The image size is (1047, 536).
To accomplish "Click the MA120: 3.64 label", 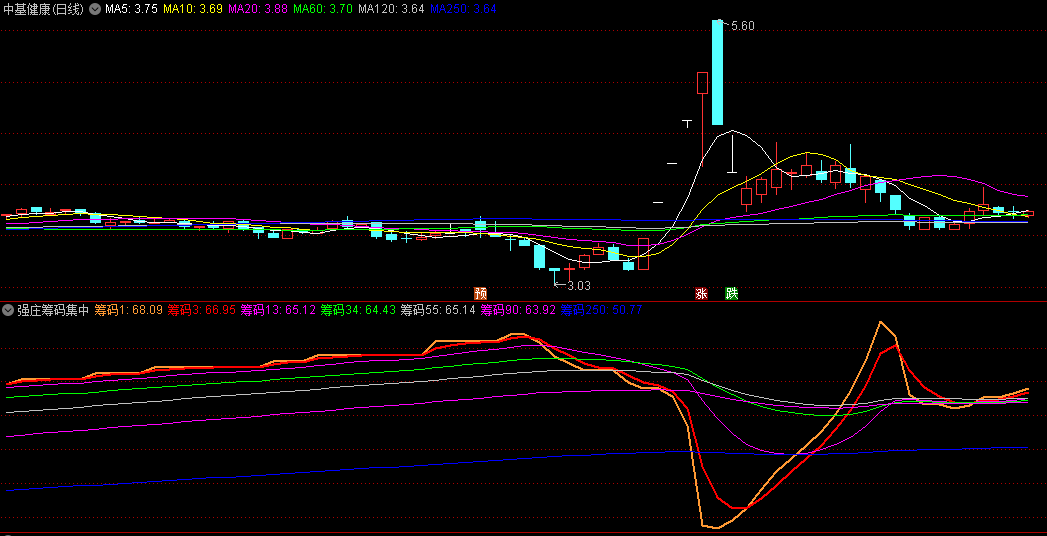I will pyautogui.click(x=391, y=9).
